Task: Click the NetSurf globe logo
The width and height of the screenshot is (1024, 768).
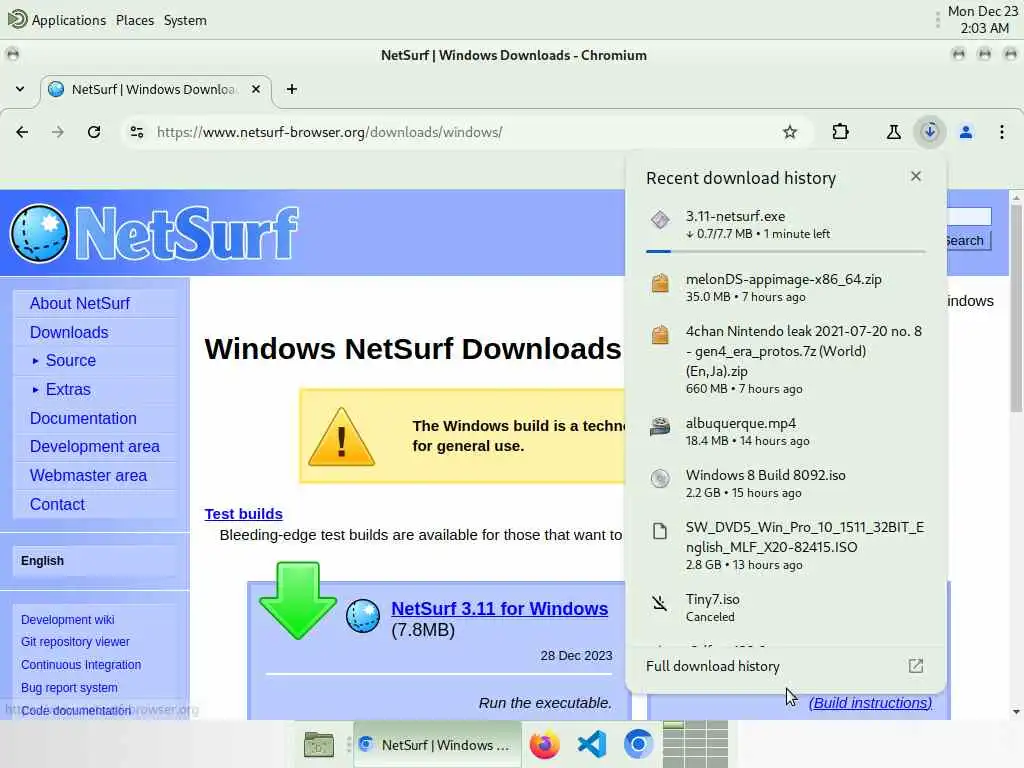Action: click(x=39, y=233)
